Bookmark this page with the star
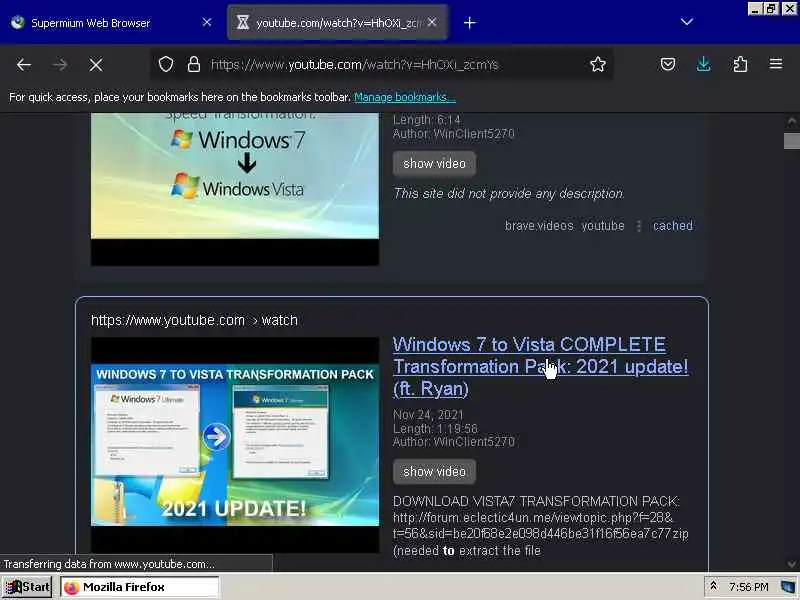The height and width of the screenshot is (600, 800). (597, 64)
